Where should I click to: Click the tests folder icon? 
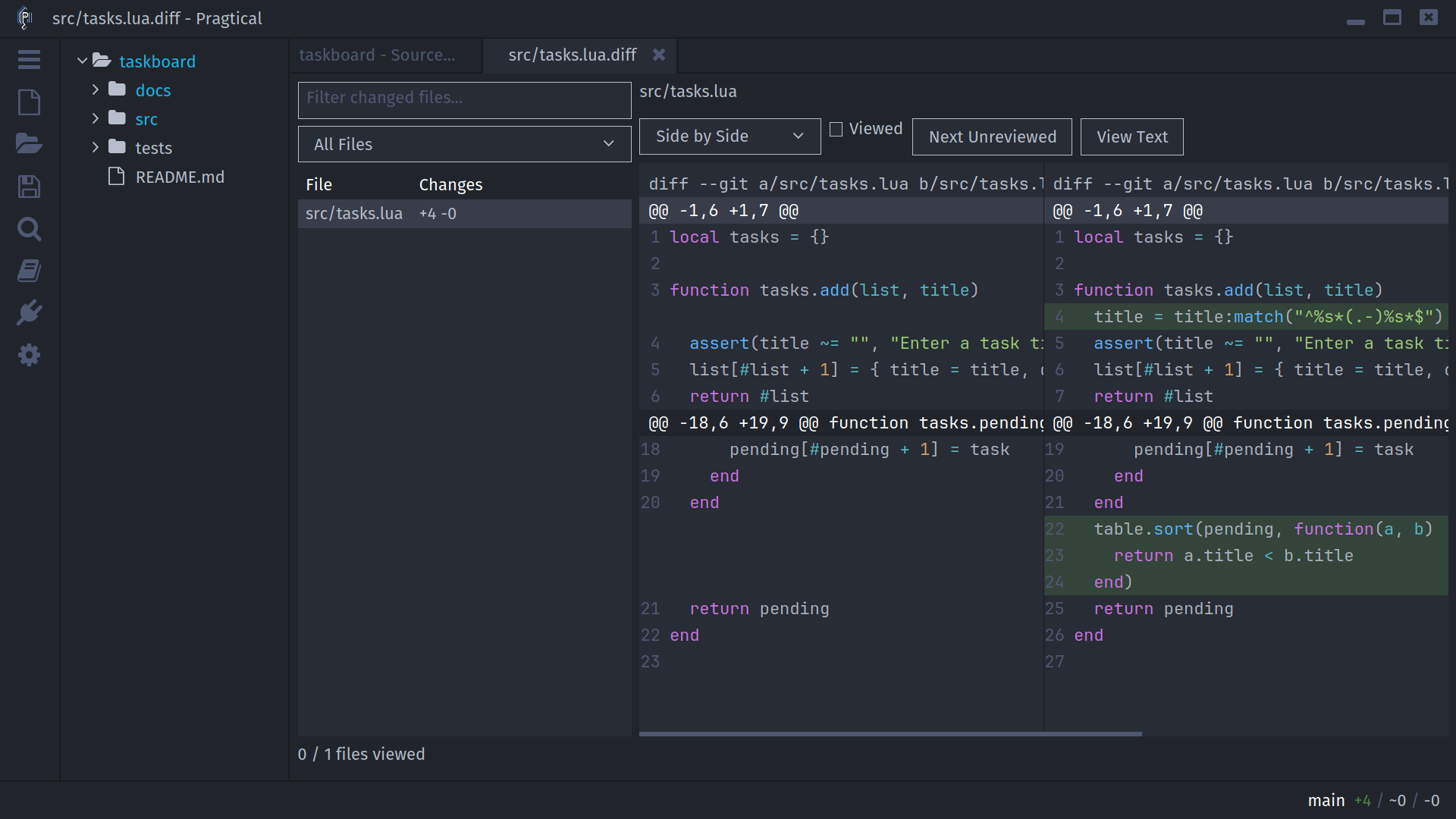tap(117, 147)
